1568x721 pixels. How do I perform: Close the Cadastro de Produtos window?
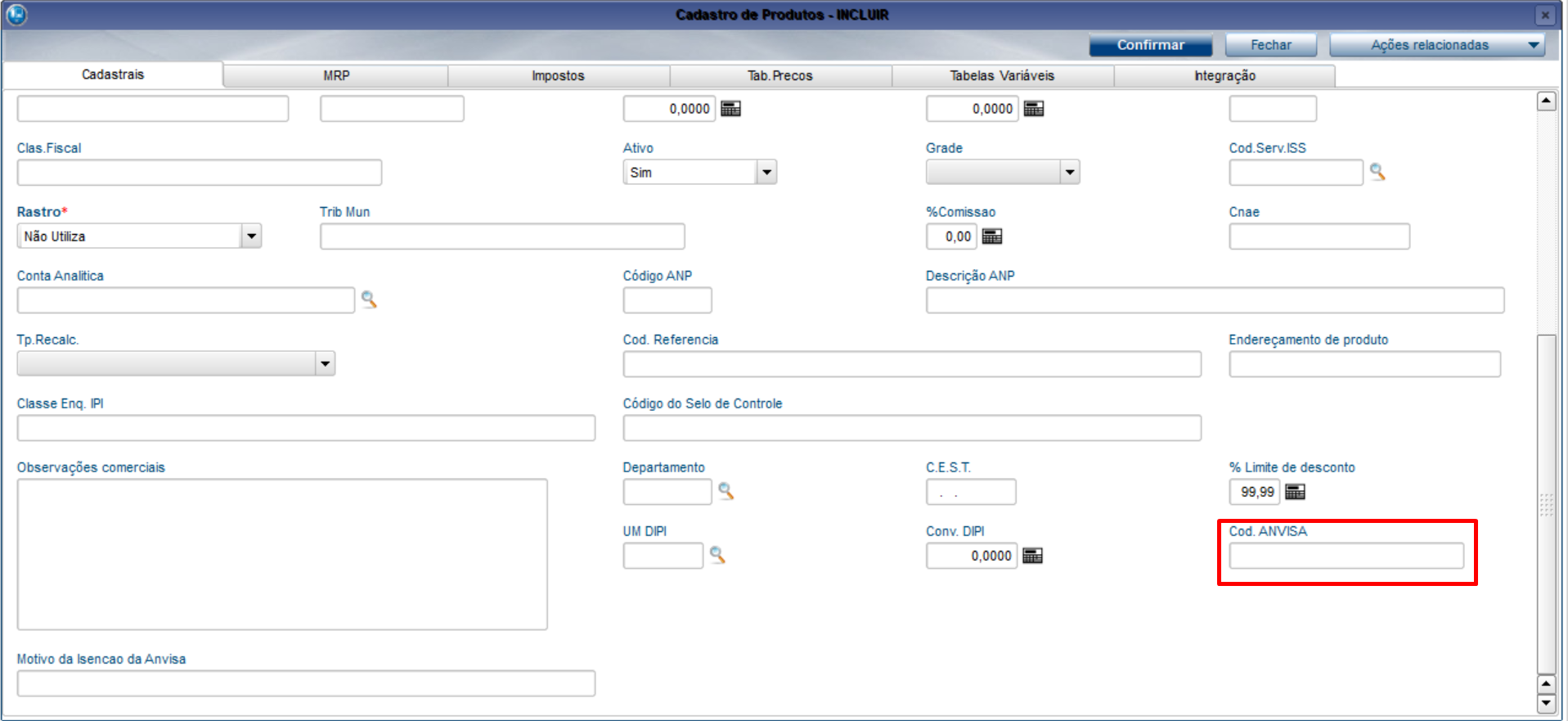1544,15
